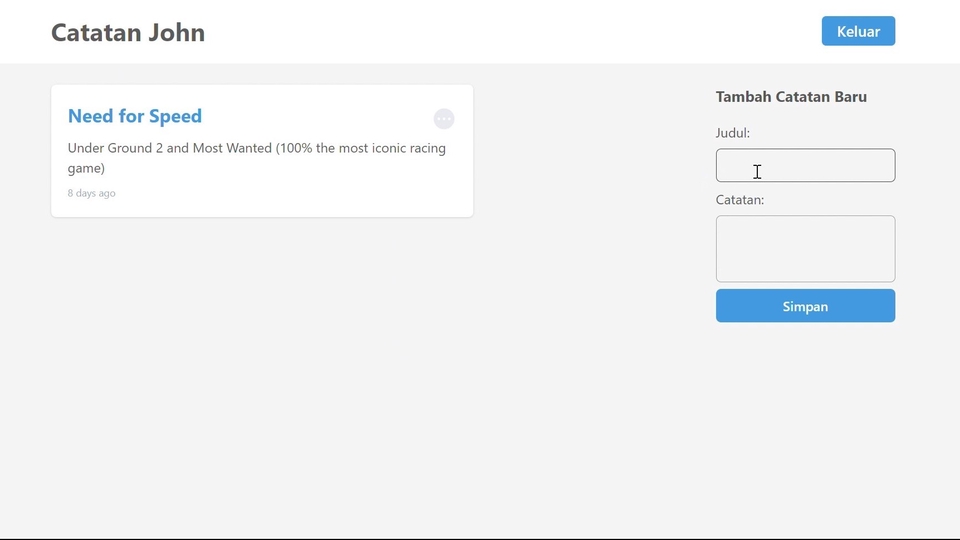This screenshot has height=540, width=960.
Task: Click empty space right of the note timestamp
Action: (x=300, y=193)
